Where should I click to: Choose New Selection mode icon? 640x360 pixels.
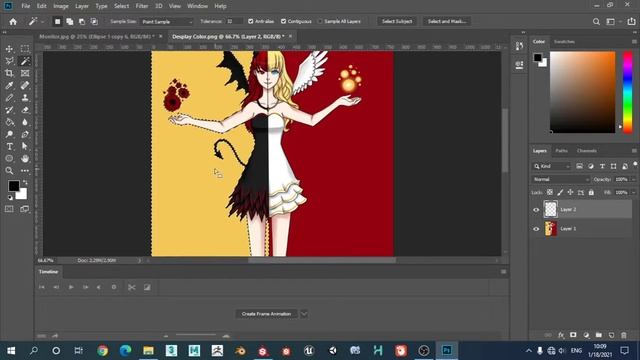point(58,22)
